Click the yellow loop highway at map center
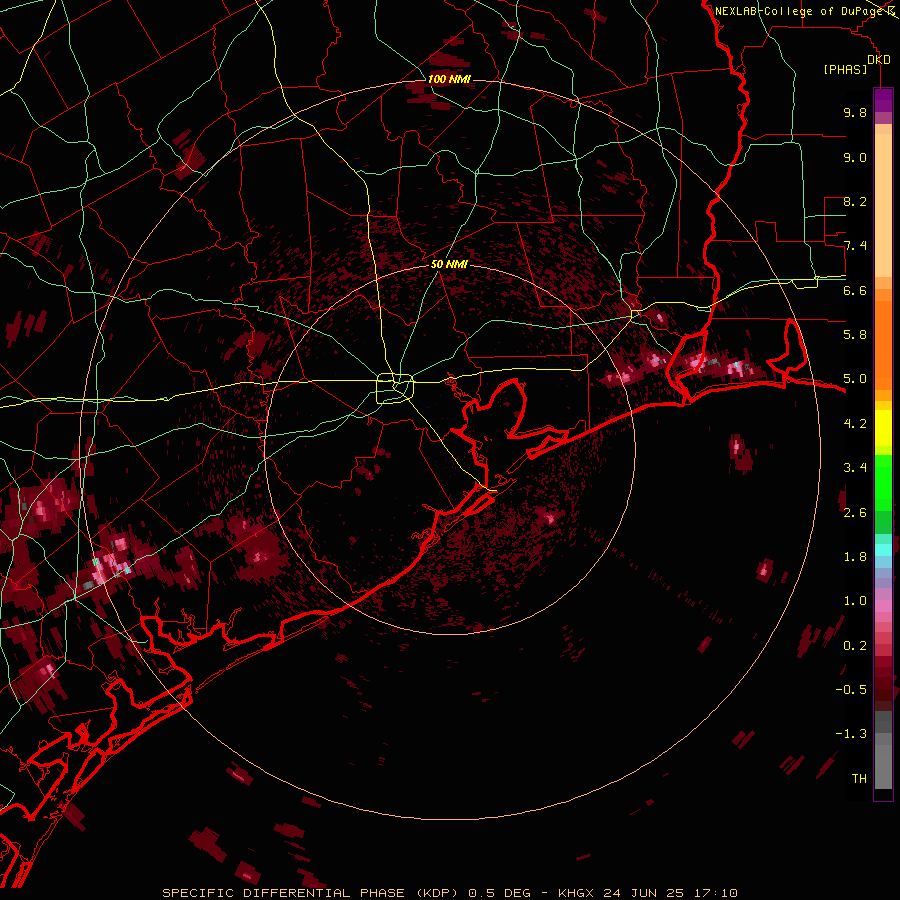This screenshot has width=900, height=900. (x=395, y=388)
